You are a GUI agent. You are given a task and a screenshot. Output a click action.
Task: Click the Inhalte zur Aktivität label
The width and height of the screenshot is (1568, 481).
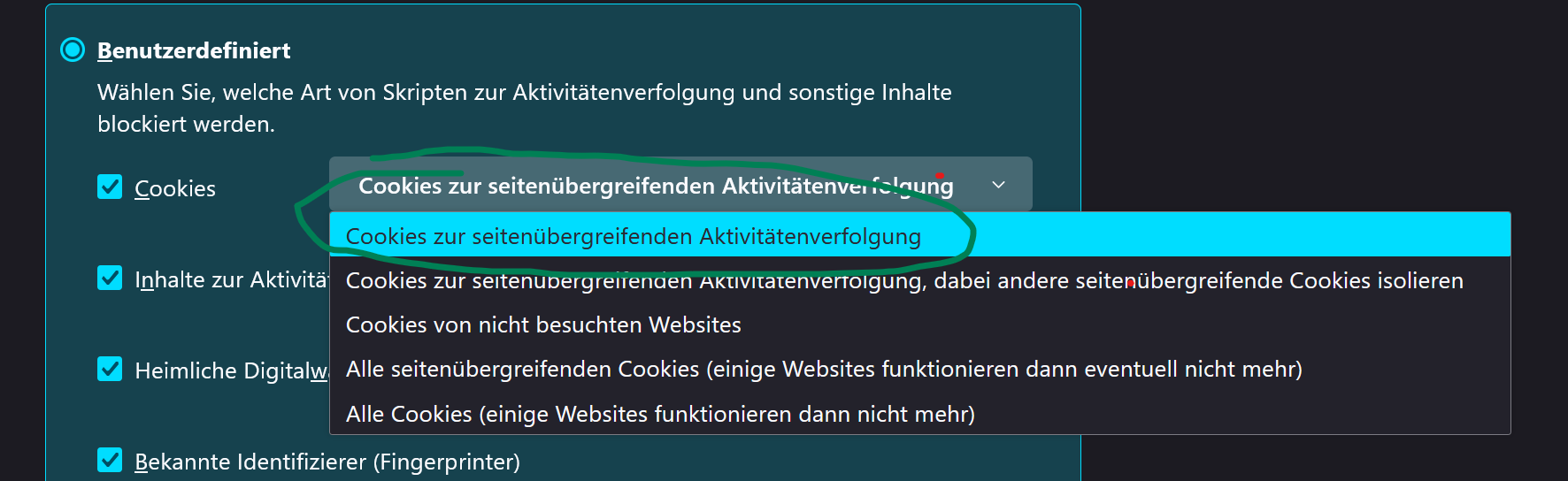(232, 279)
